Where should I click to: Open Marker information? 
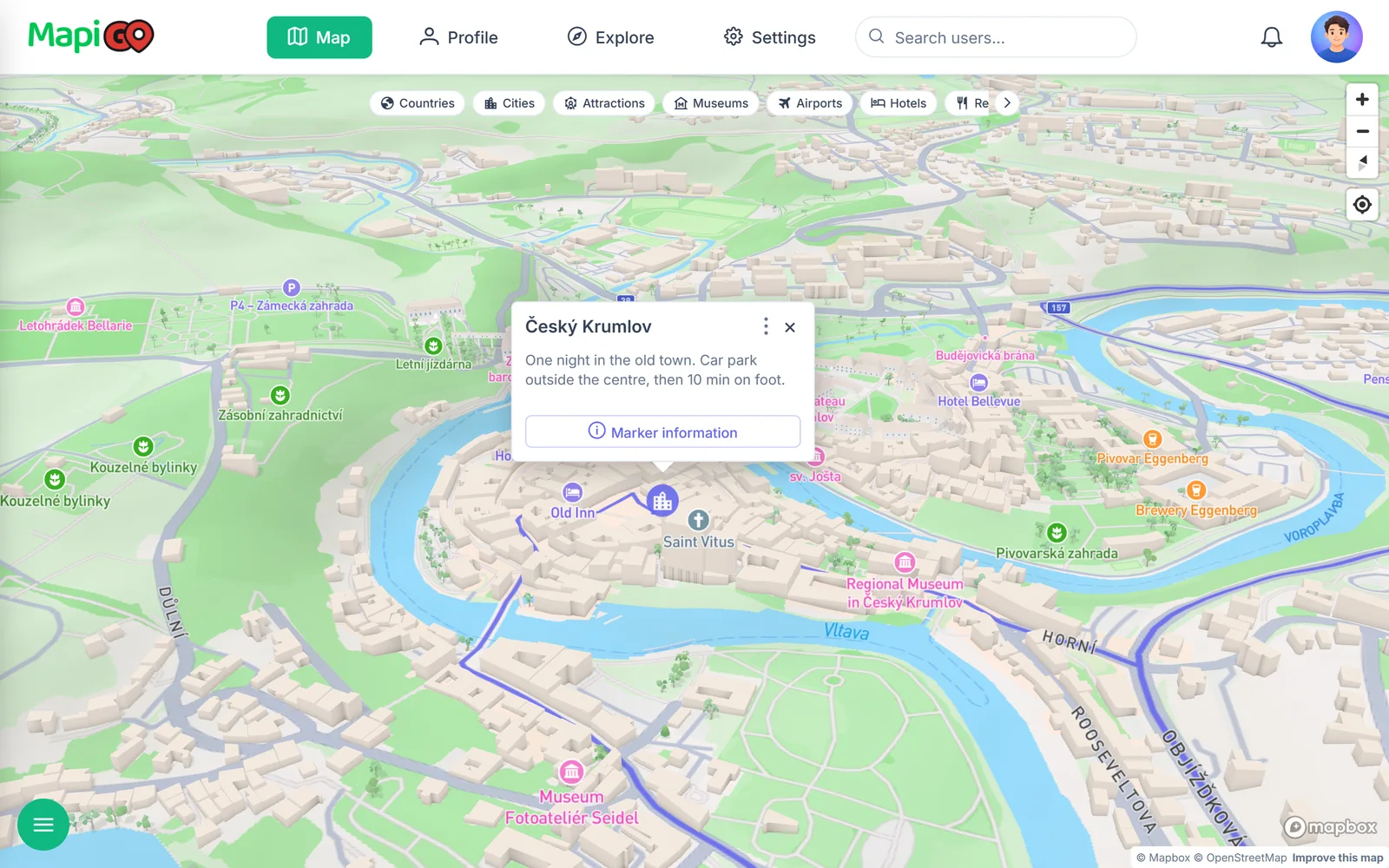tap(662, 431)
